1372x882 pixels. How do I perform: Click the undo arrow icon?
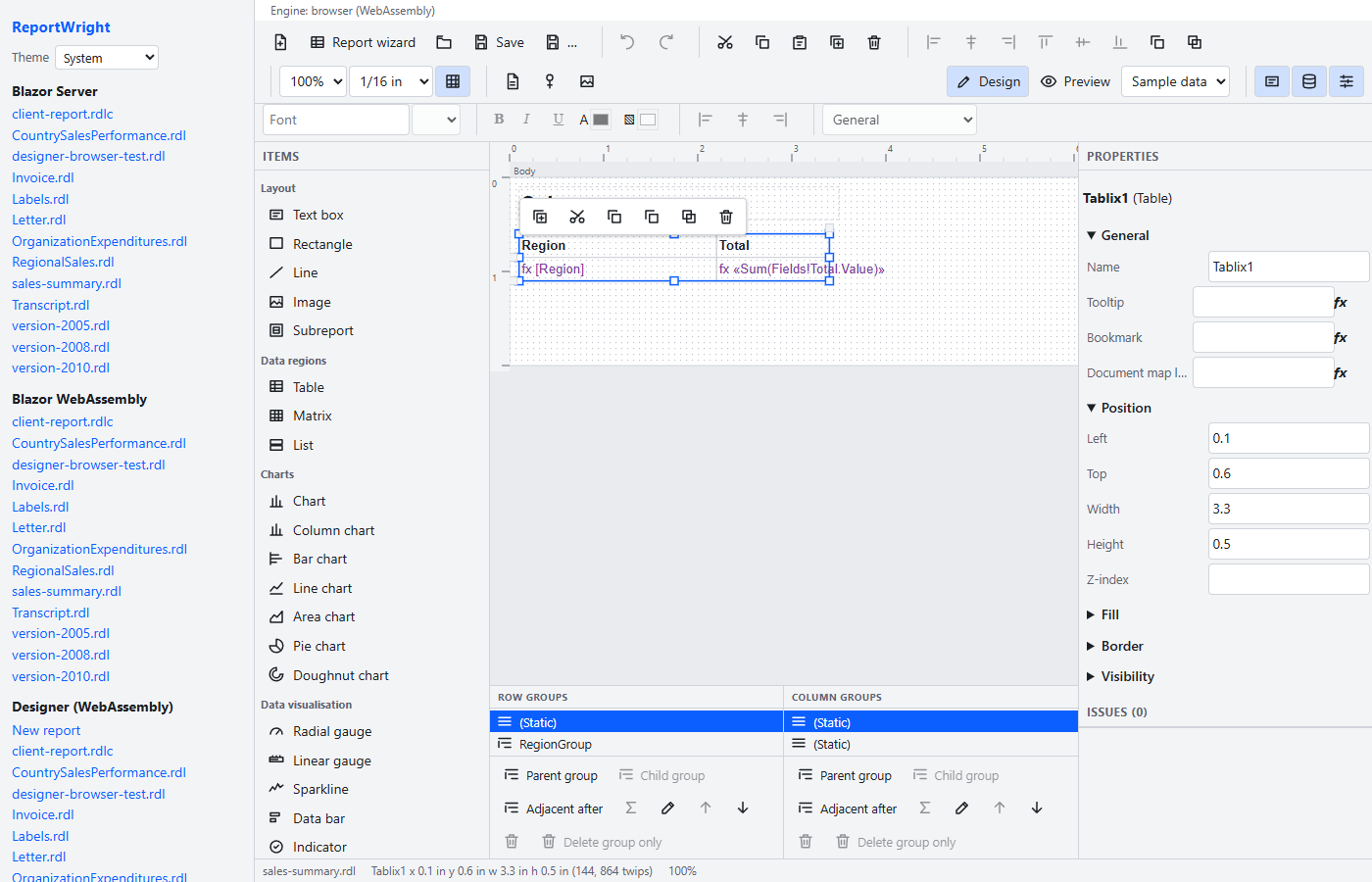[x=627, y=42]
